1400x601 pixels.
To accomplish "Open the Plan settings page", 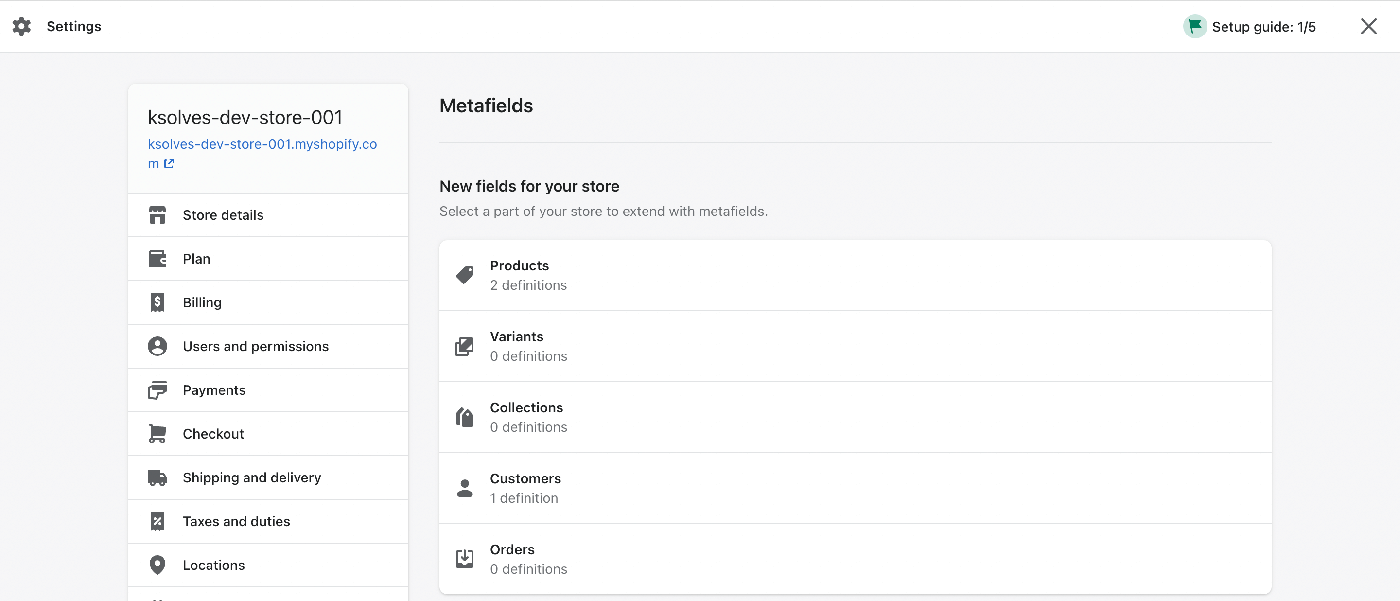I will click(x=268, y=259).
